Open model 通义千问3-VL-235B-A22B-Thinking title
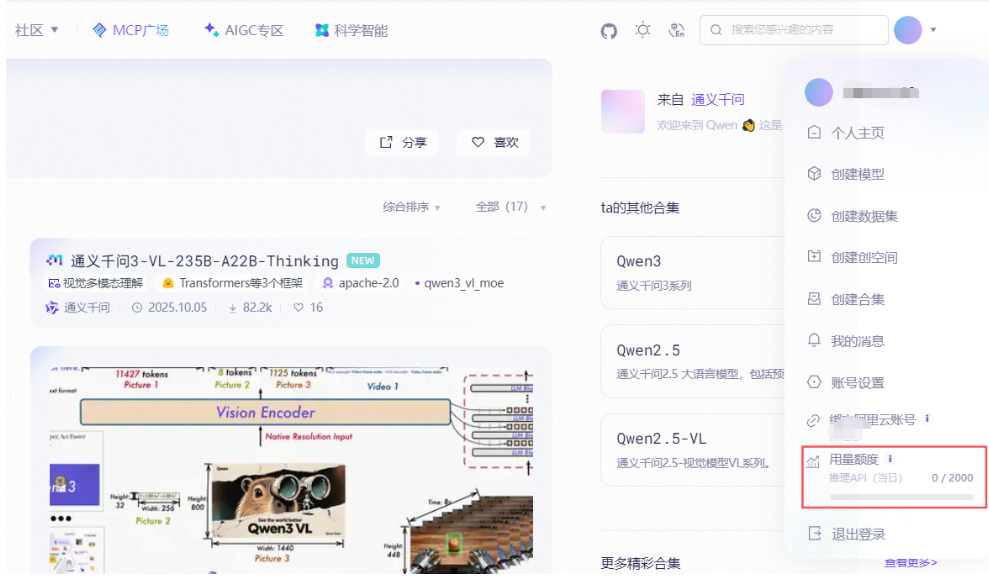The image size is (989, 586). [204, 261]
